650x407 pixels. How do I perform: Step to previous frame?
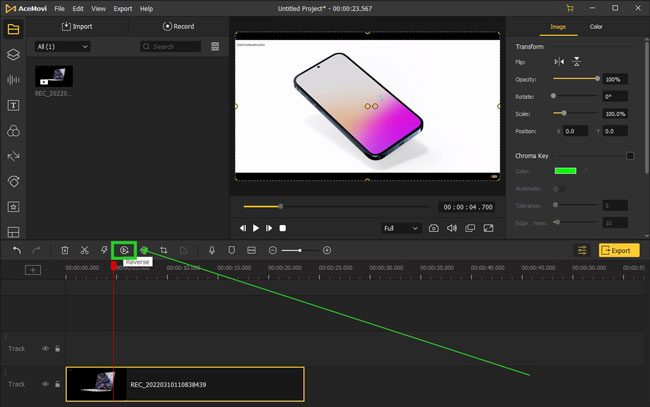(243, 228)
